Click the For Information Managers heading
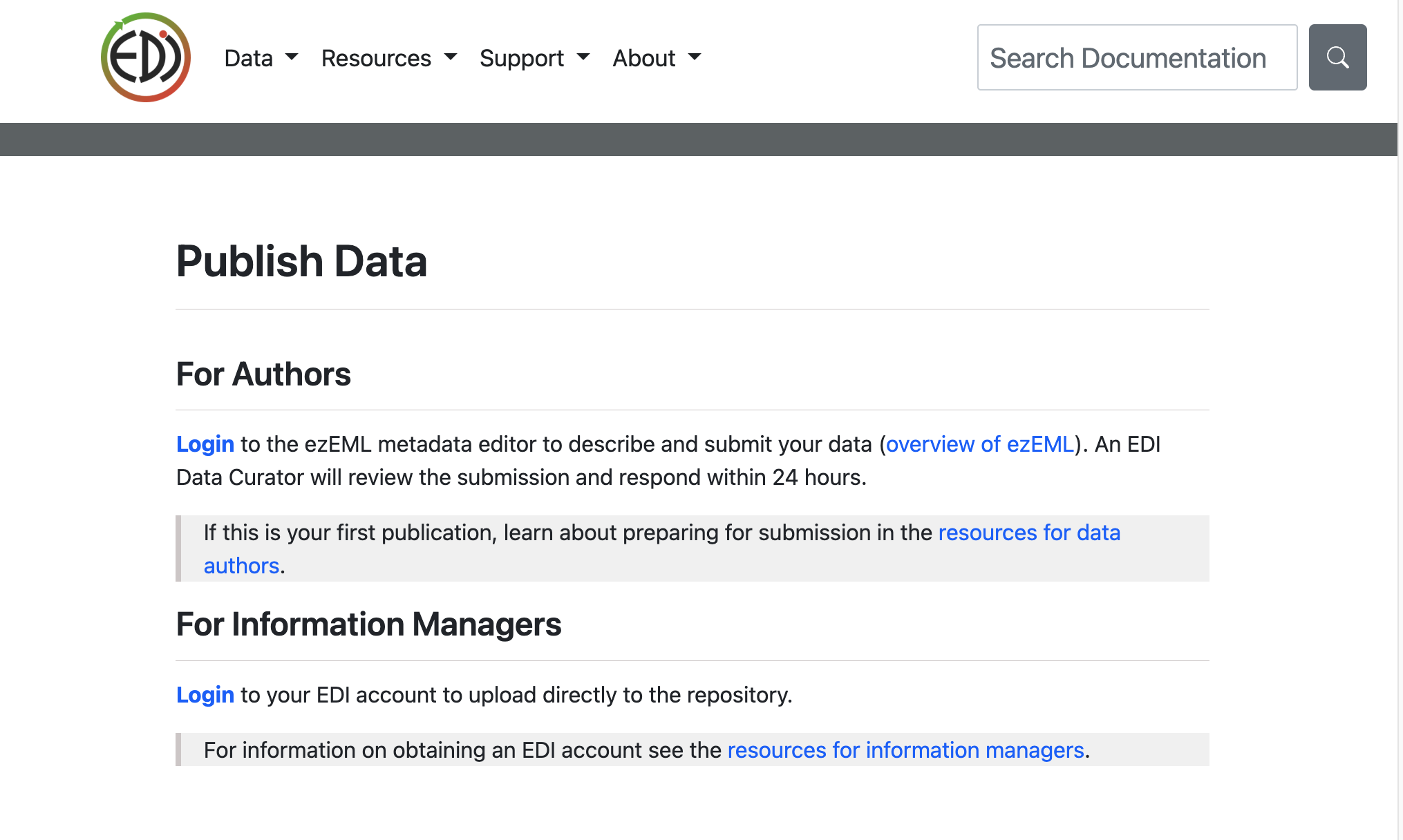The height and width of the screenshot is (840, 1403). [x=368, y=624]
